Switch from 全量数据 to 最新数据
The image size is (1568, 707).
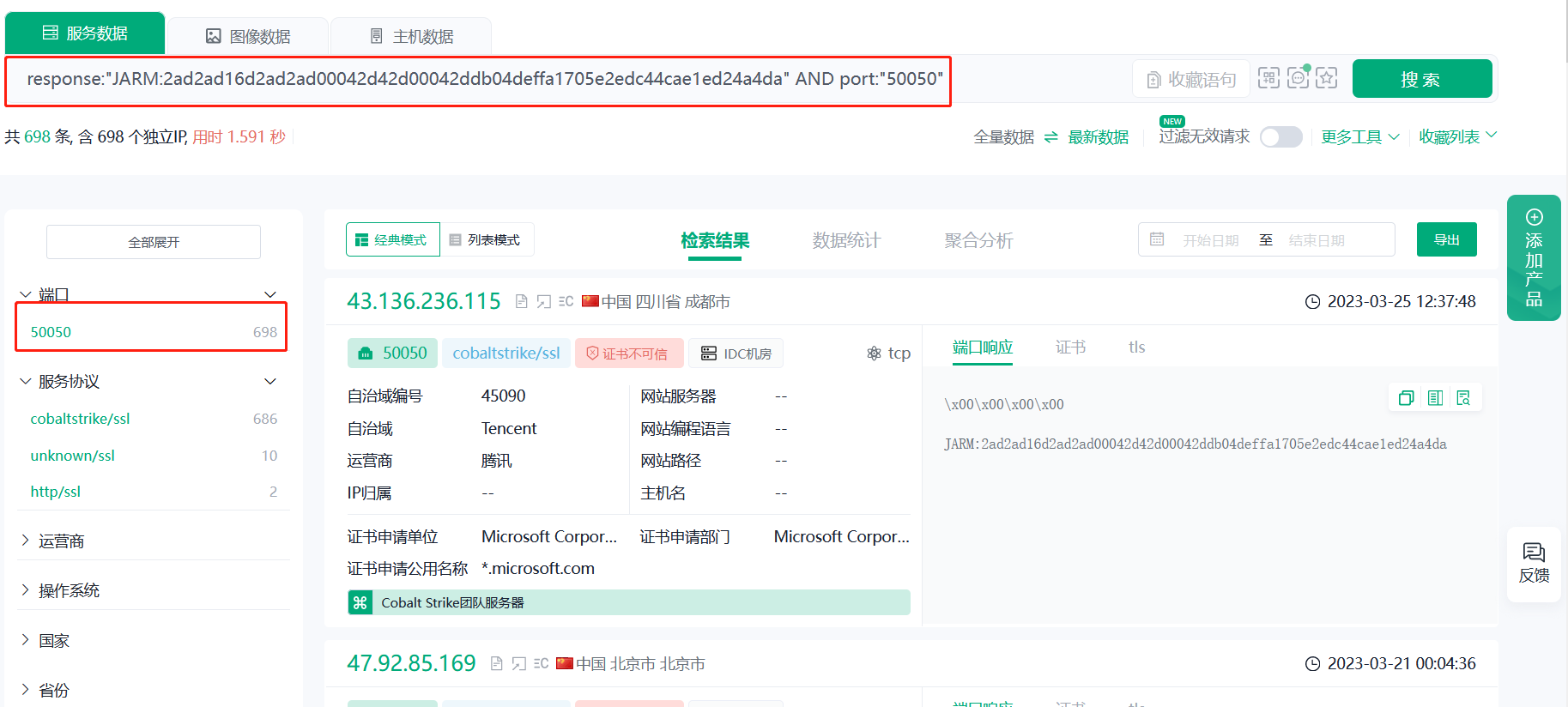click(1098, 137)
